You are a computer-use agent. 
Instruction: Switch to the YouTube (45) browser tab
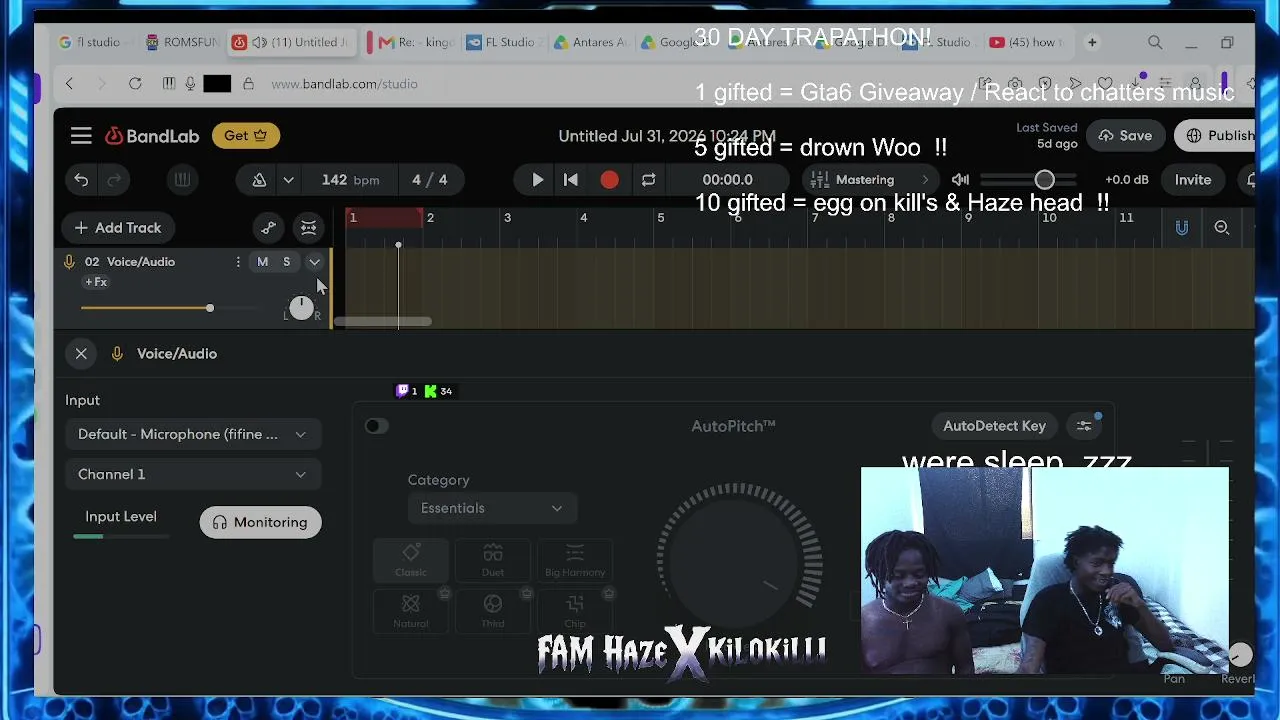pos(1025,42)
